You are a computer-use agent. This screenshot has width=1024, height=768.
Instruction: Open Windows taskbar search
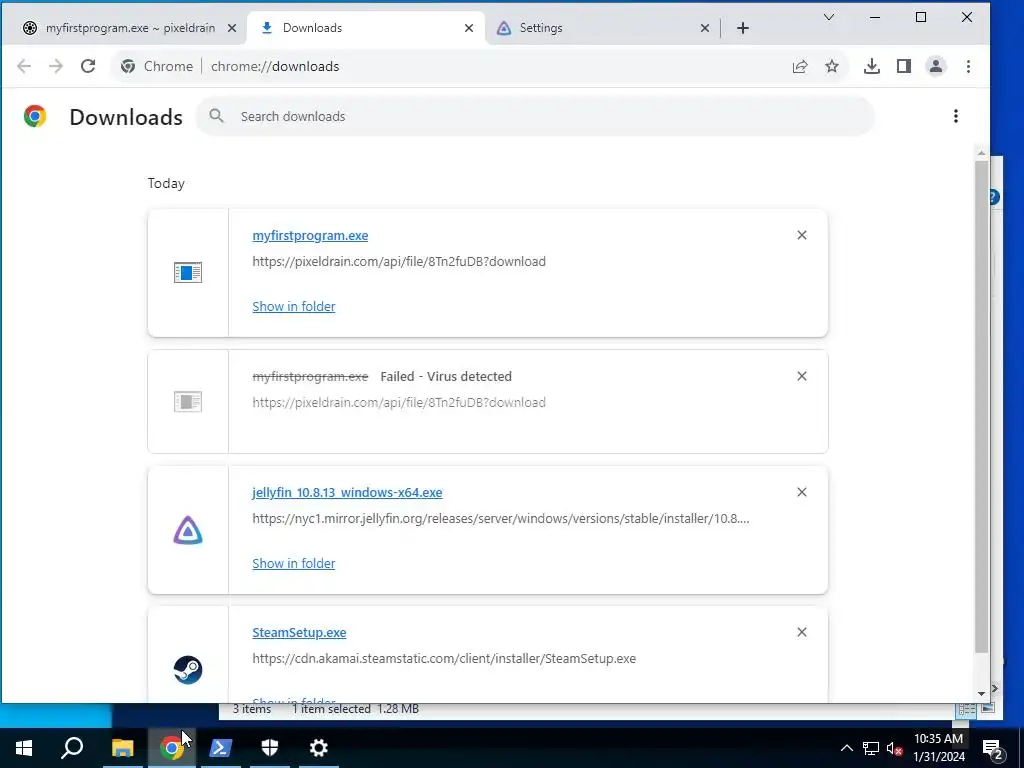(72, 748)
